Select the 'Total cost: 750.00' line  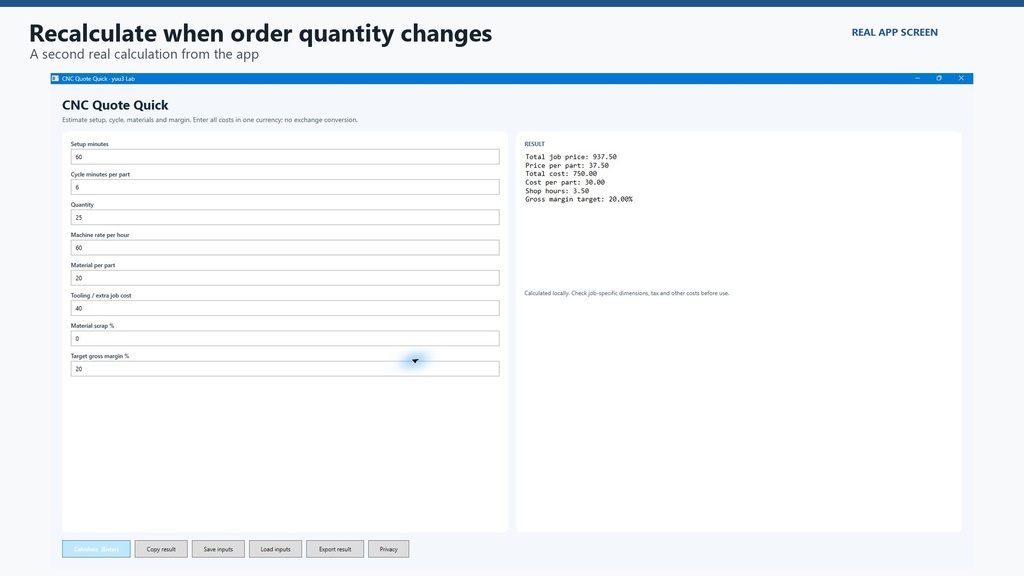coord(561,174)
